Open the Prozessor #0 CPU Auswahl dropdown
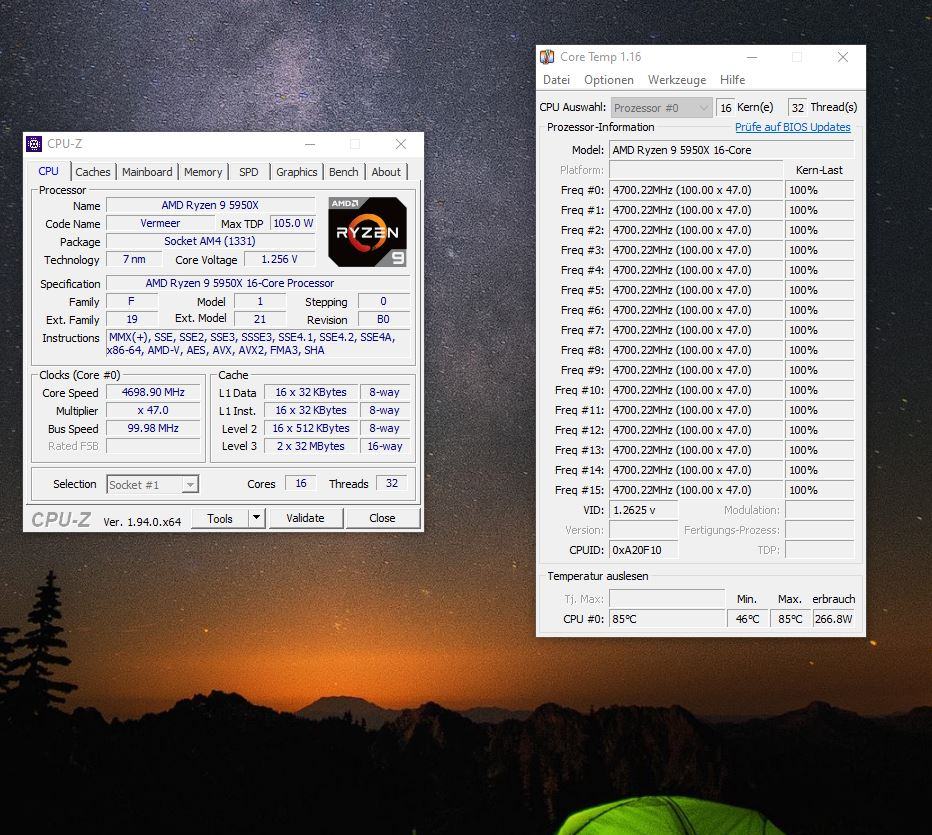The height and width of the screenshot is (835, 932). (661, 108)
